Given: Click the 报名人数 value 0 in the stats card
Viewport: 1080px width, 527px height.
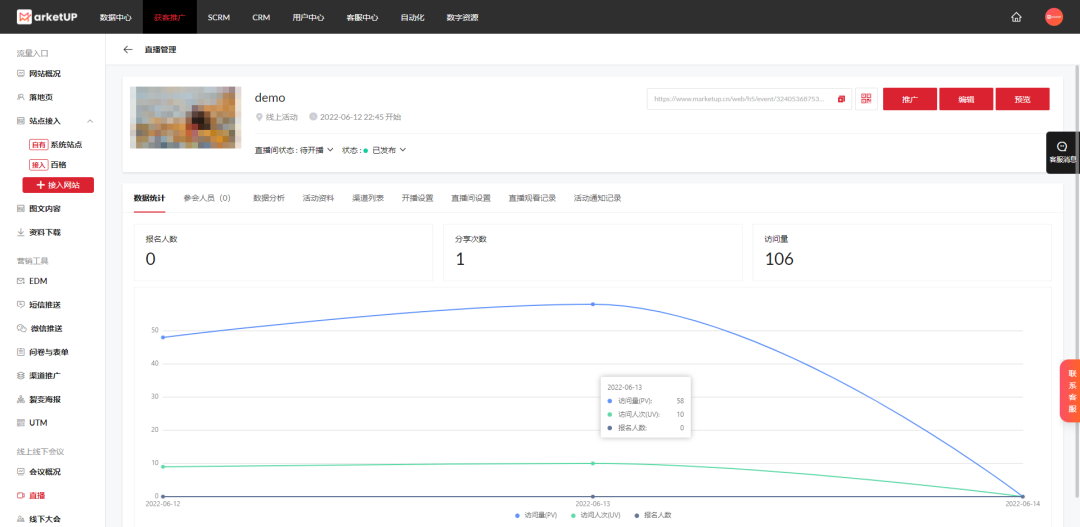Looking at the screenshot, I should [151, 259].
